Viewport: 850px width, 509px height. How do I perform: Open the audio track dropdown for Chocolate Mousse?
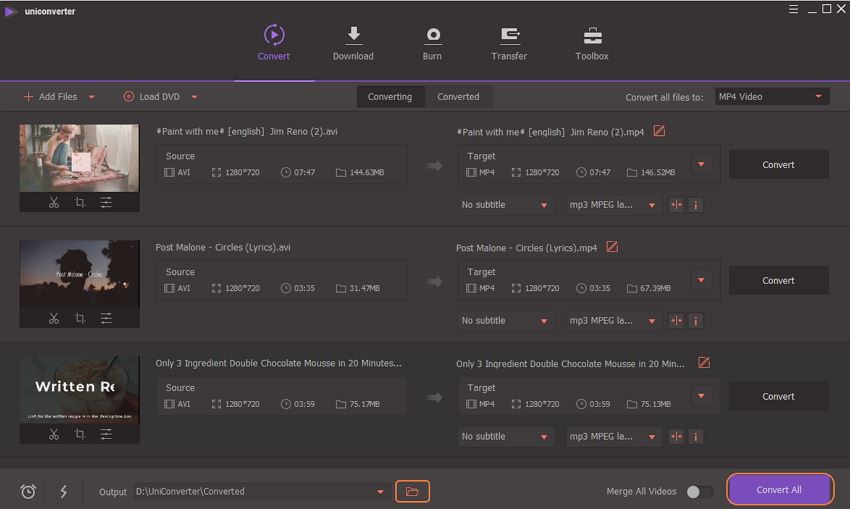[613, 437]
